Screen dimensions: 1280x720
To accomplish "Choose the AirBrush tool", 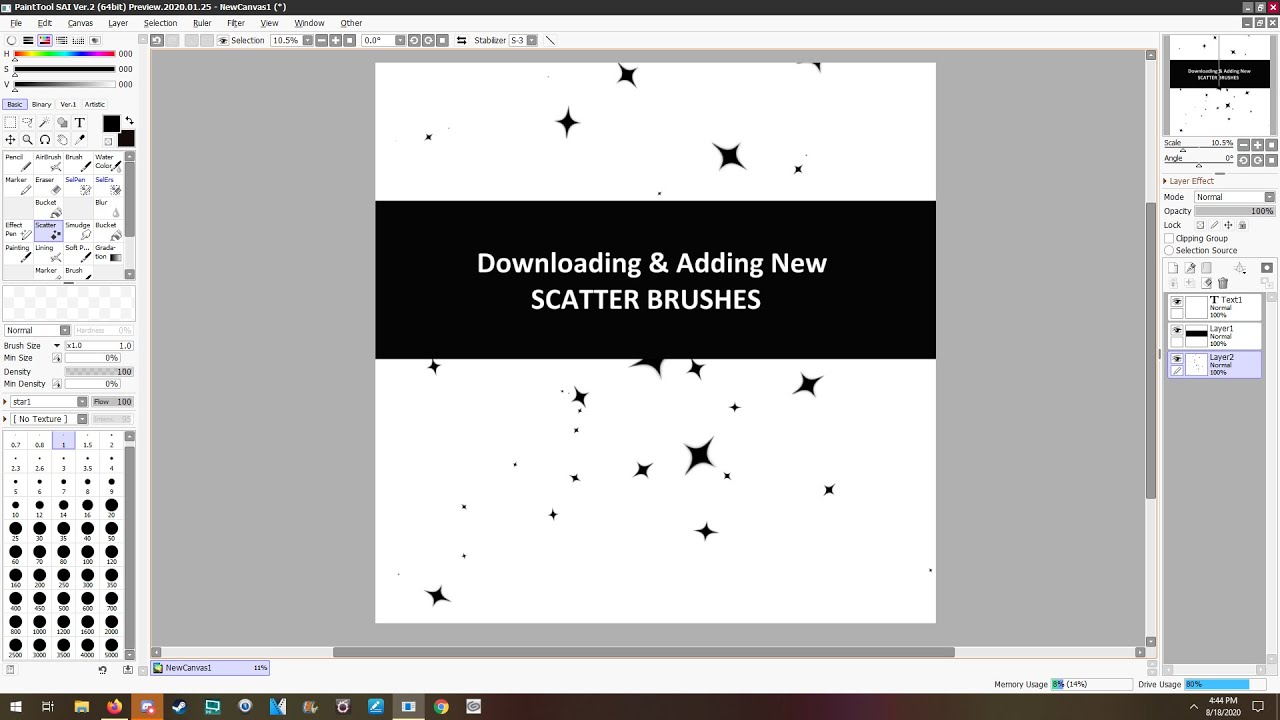I will 48,162.
